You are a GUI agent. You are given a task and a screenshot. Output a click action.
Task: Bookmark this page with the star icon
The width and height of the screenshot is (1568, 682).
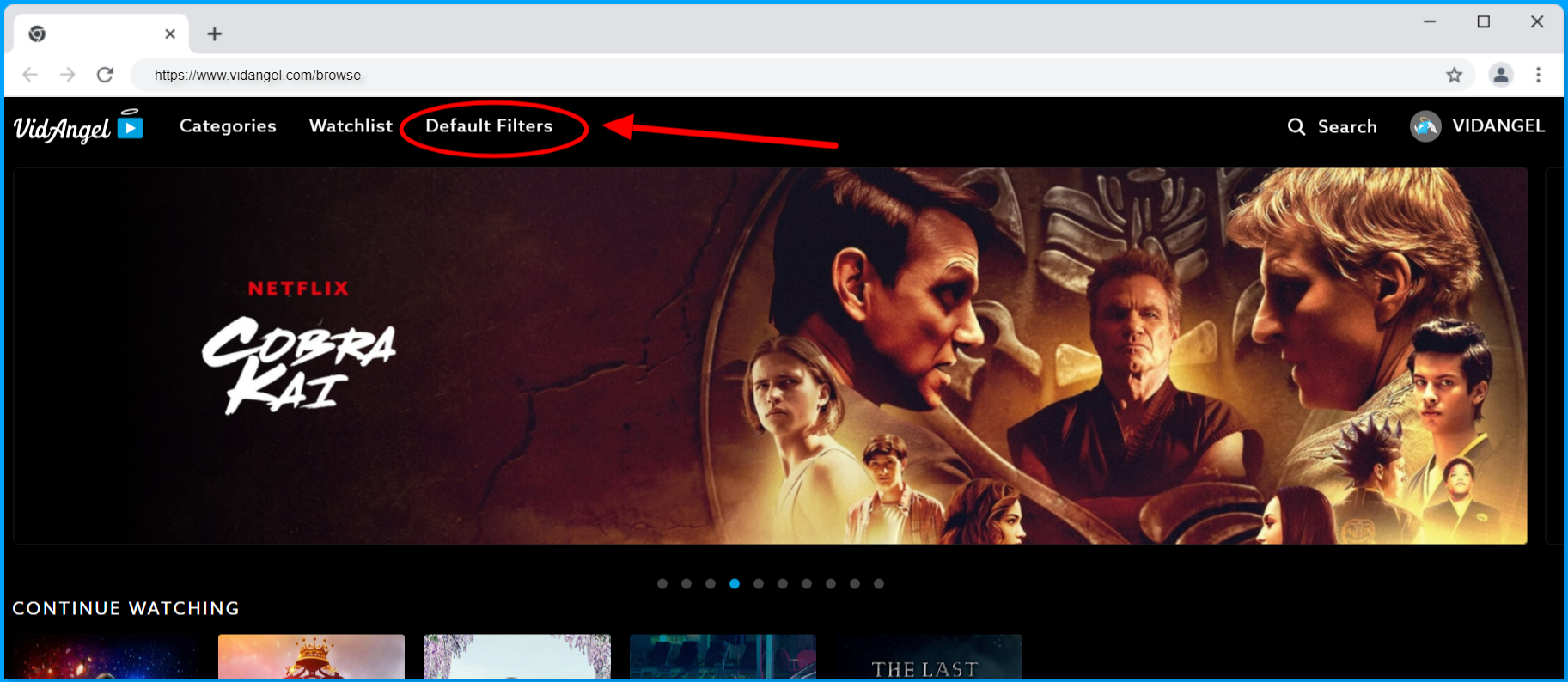(1454, 75)
